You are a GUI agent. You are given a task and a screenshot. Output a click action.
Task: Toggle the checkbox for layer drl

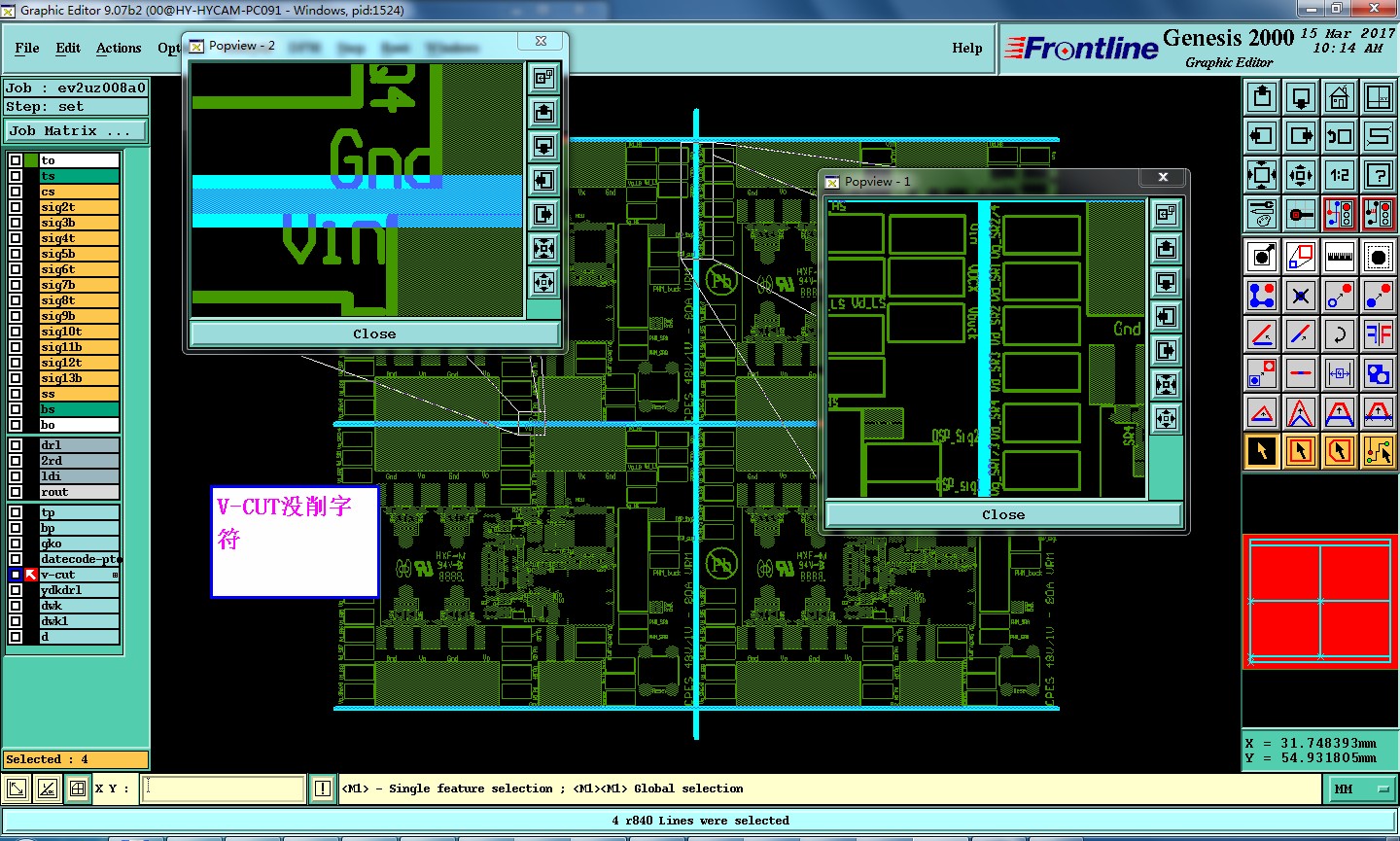16,445
